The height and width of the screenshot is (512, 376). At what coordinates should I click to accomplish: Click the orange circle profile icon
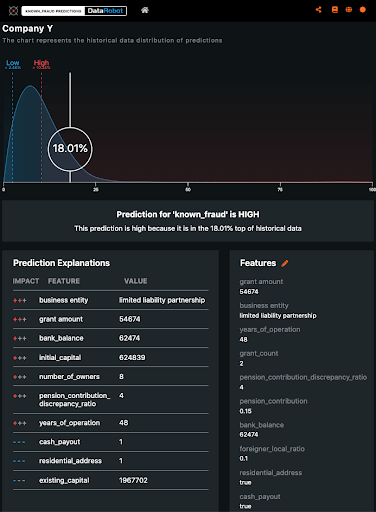coord(363,10)
